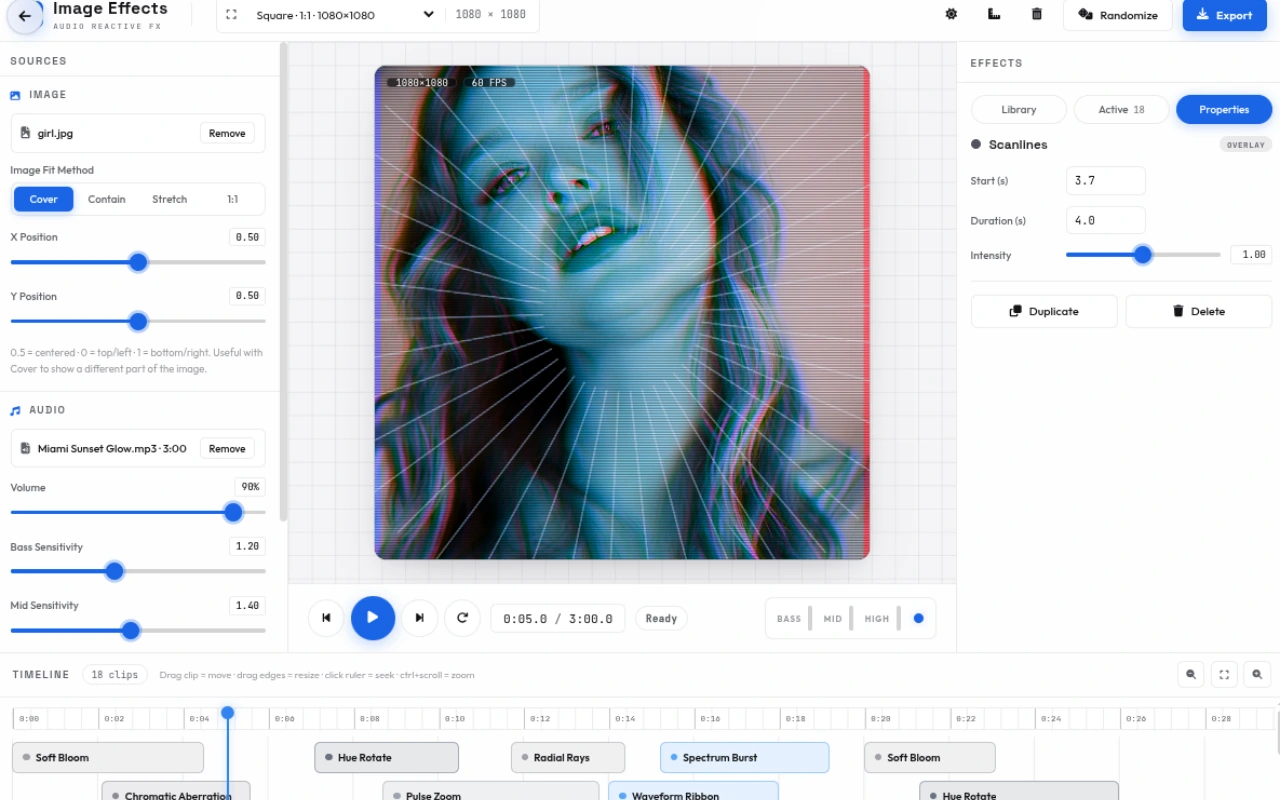Click the girl.jpg file icon
The width and height of the screenshot is (1280, 800).
click(x=26, y=133)
